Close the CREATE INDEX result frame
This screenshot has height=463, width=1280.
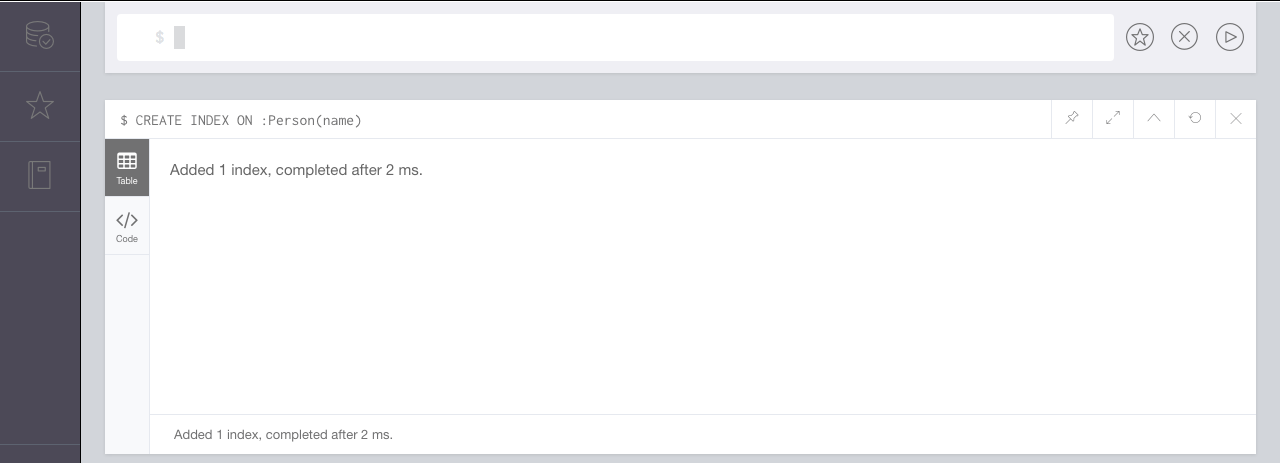tap(1236, 119)
